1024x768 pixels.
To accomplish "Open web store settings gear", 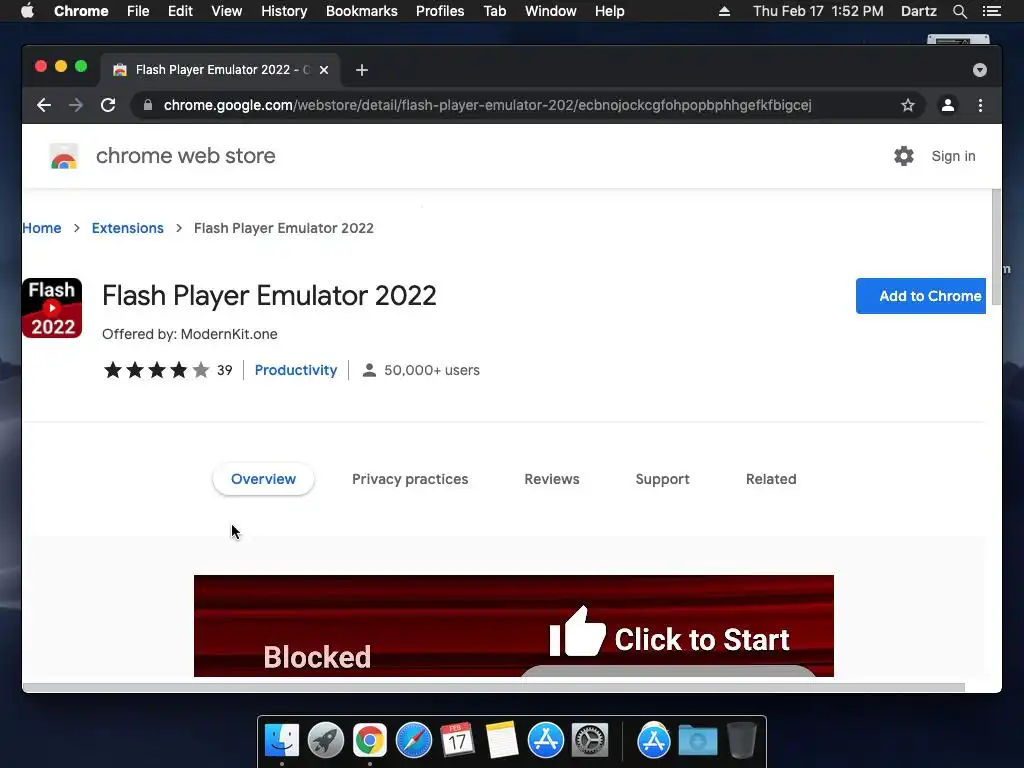I will coord(904,156).
